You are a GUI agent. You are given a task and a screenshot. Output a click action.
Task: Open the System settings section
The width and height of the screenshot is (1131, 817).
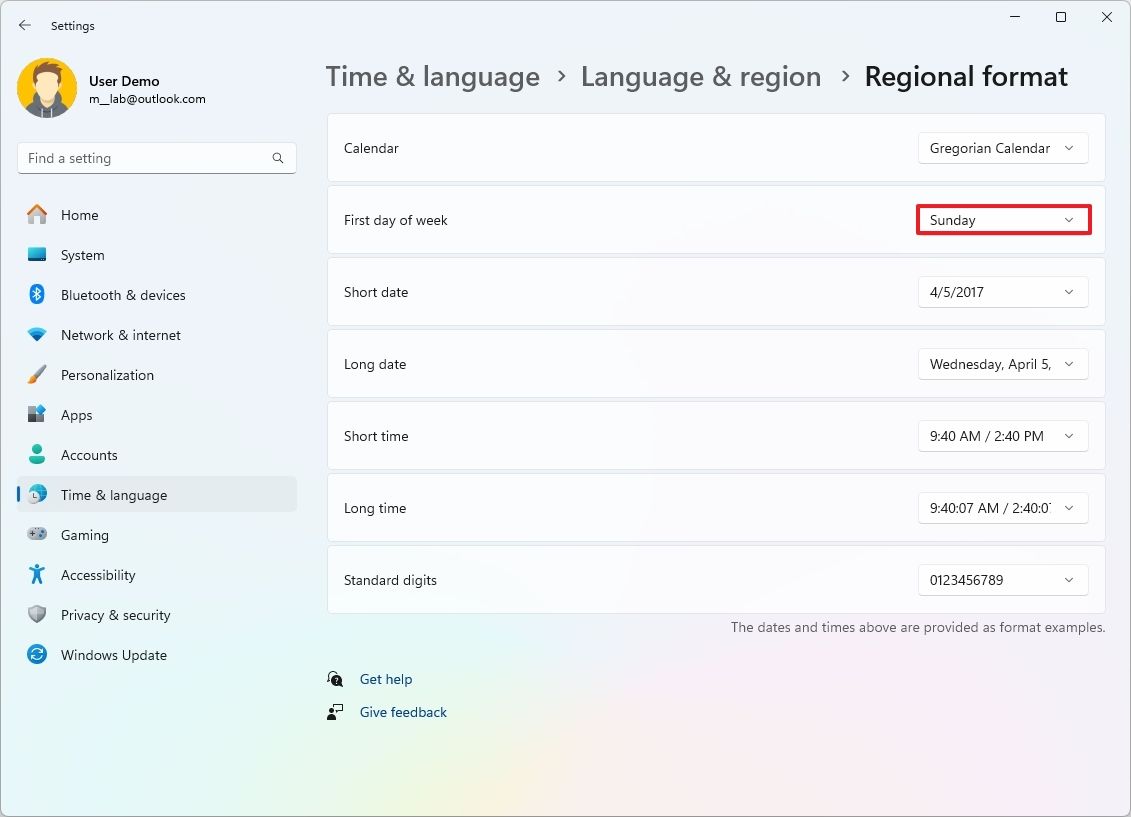tap(84, 255)
